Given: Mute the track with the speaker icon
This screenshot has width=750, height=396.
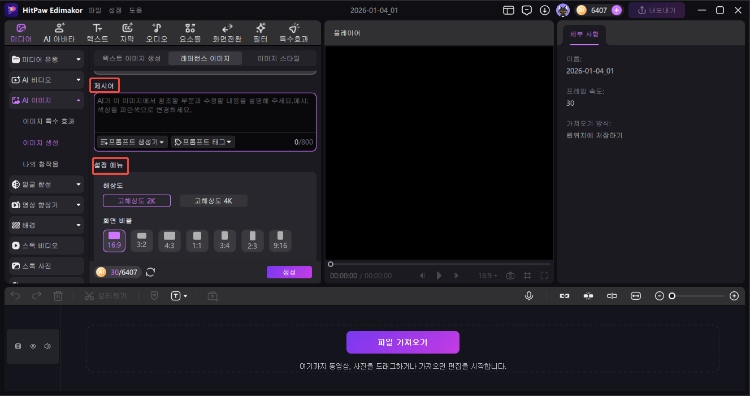Looking at the screenshot, I should pos(47,346).
